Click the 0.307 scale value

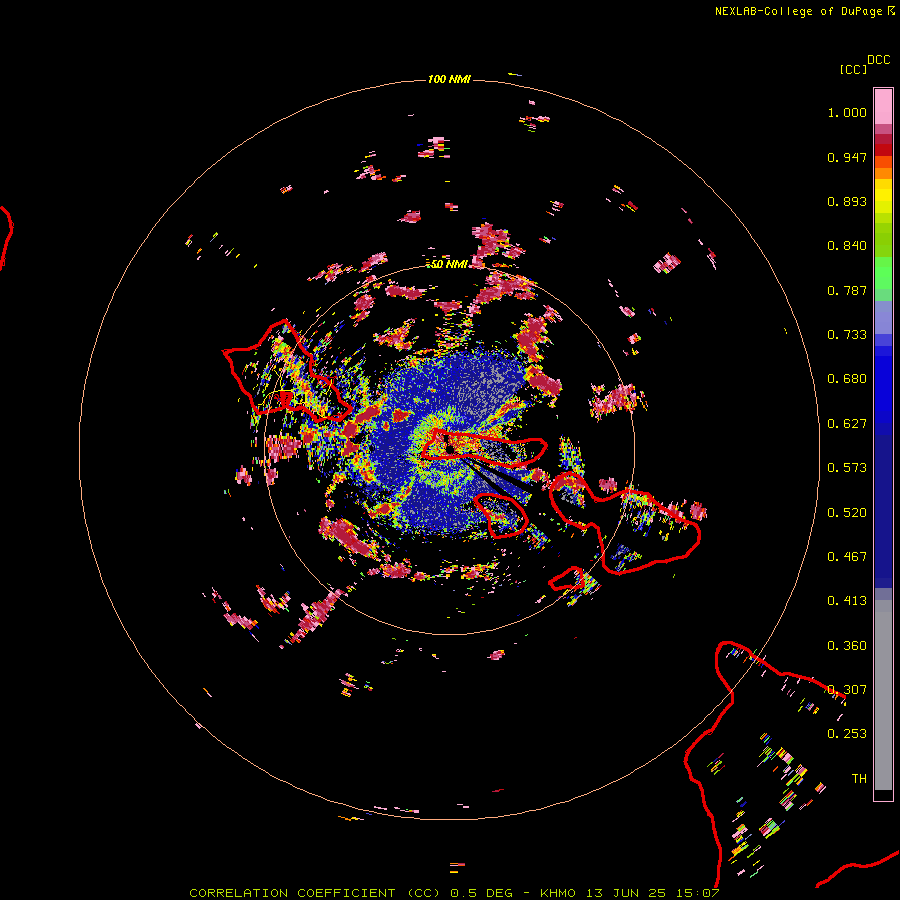847,690
